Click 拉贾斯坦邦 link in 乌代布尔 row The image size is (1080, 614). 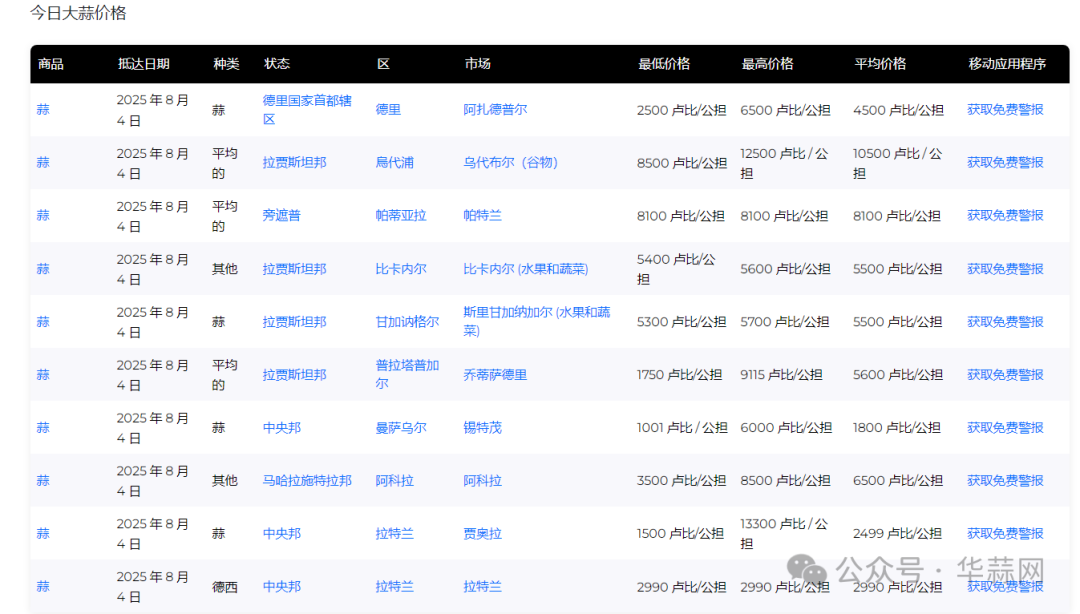[294, 163]
